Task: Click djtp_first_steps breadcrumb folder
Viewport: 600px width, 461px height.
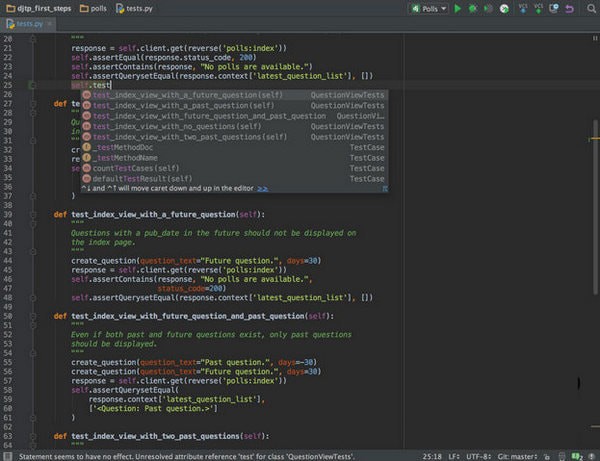Action: tap(44, 7)
